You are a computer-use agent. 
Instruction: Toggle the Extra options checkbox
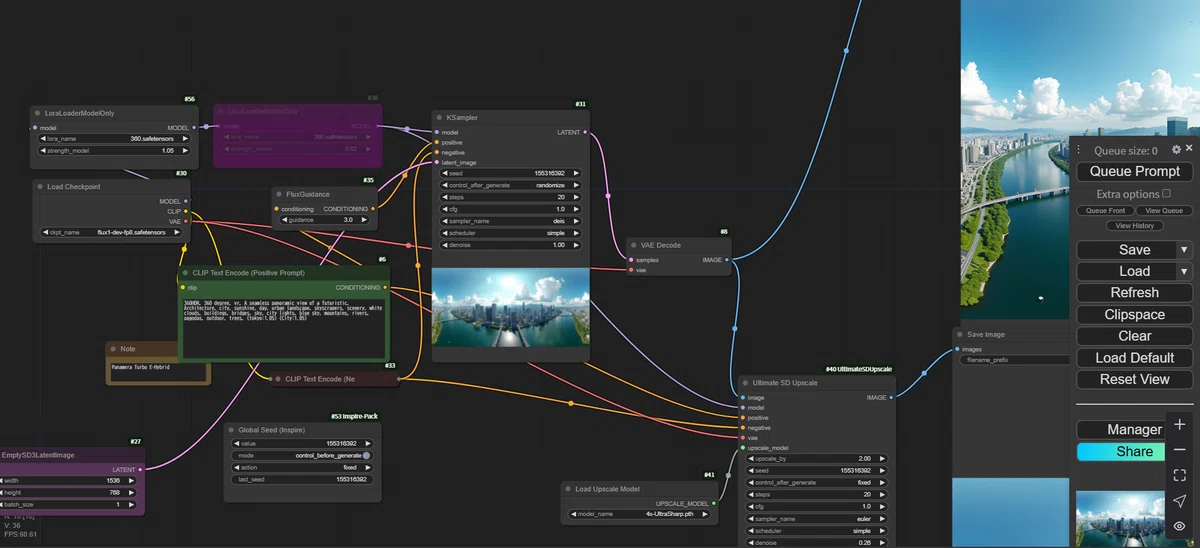[1166, 194]
